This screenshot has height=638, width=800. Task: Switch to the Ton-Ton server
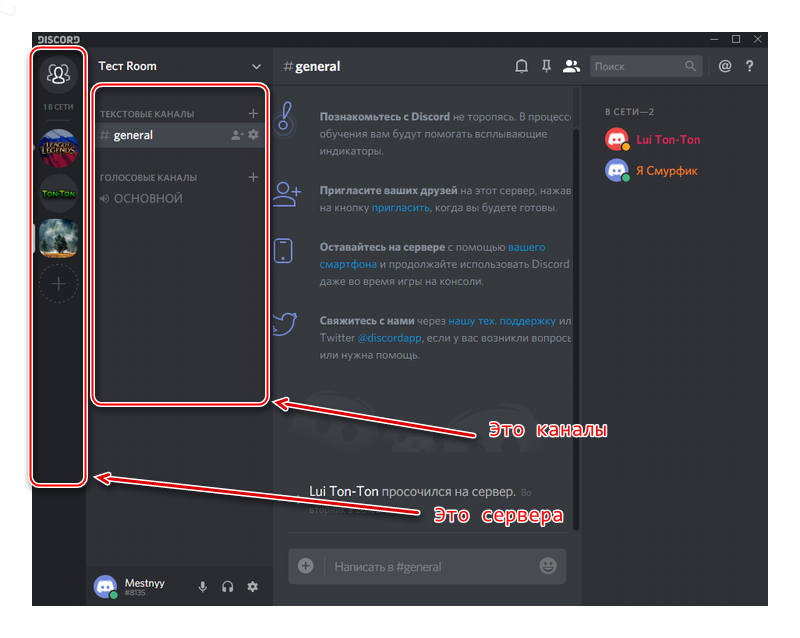[x=58, y=193]
